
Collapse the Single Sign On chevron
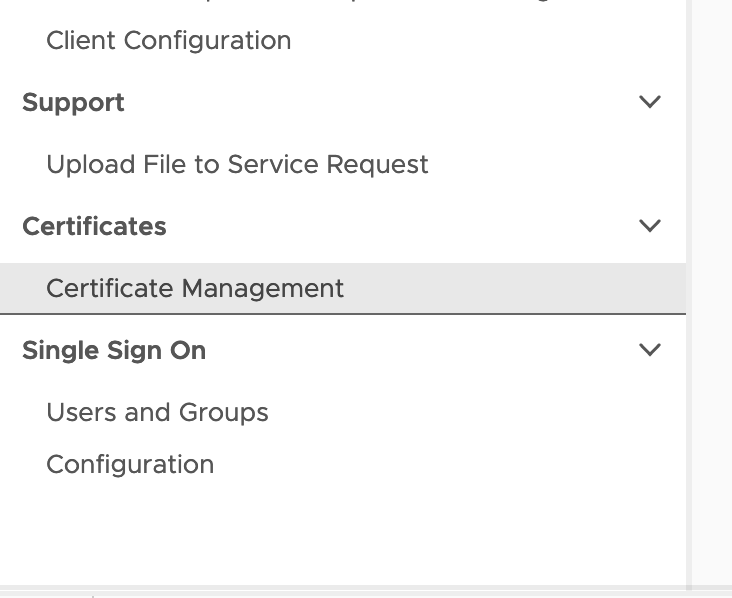point(650,350)
